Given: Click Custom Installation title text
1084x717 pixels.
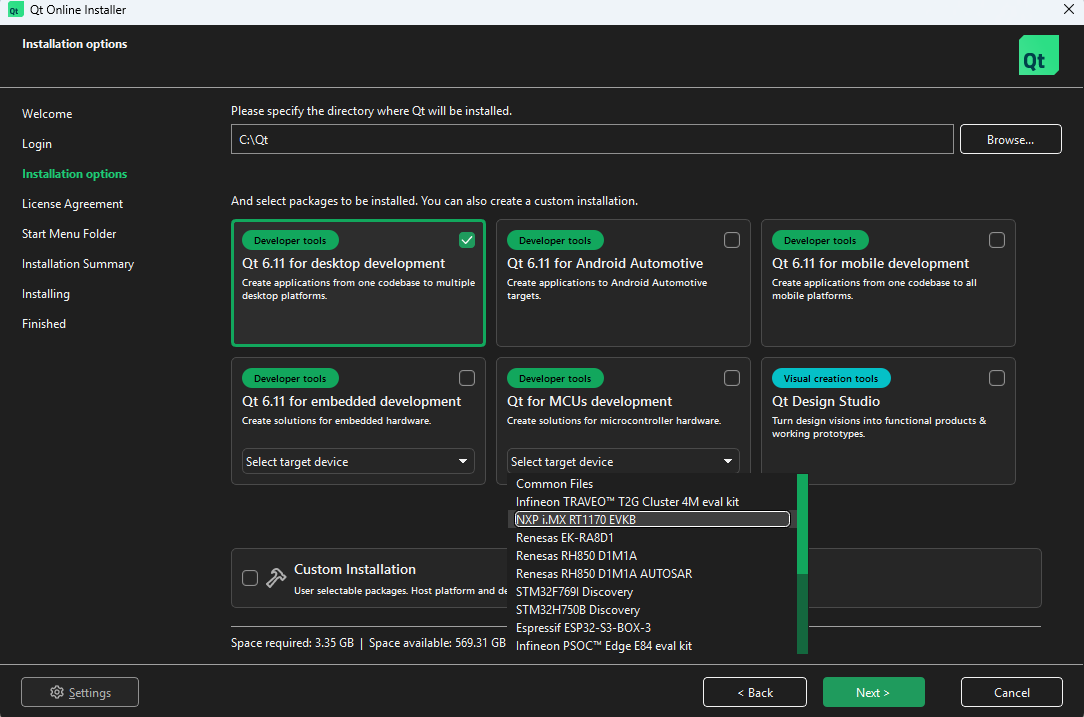Looking at the screenshot, I should (x=355, y=569).
